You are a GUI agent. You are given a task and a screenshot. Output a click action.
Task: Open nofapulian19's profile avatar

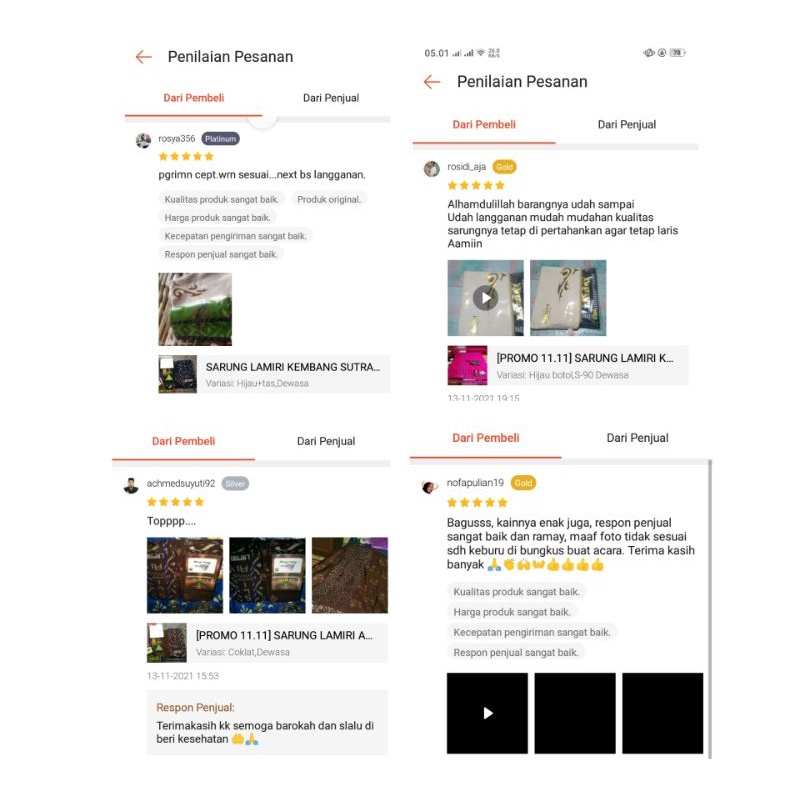(429, 486)
